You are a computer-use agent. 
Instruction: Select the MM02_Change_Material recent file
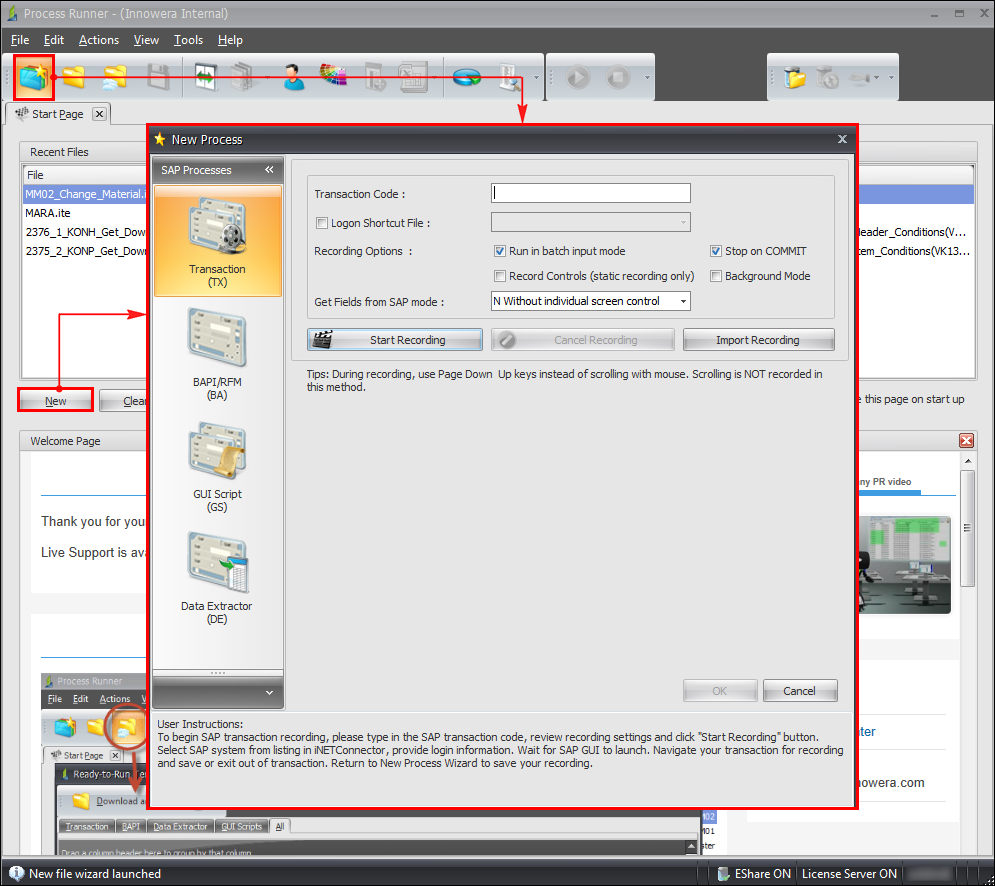[x=86, y=194]
